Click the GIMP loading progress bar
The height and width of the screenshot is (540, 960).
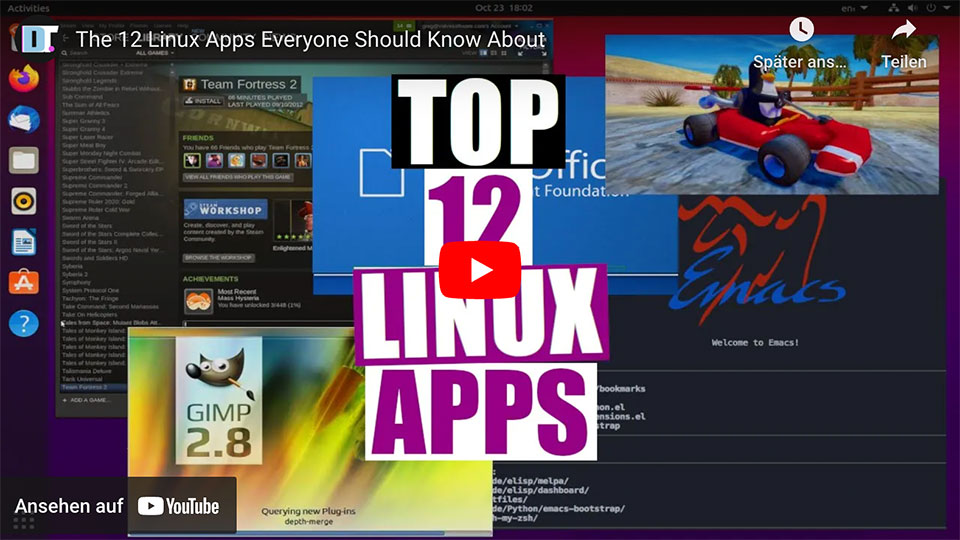point(310,533)
